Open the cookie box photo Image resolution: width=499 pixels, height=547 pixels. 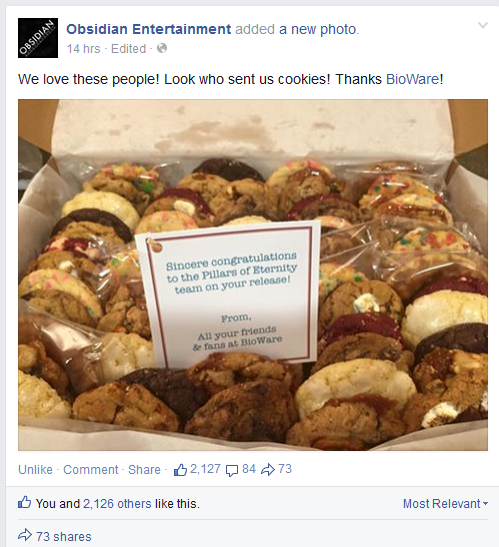(x=253, y=275)
